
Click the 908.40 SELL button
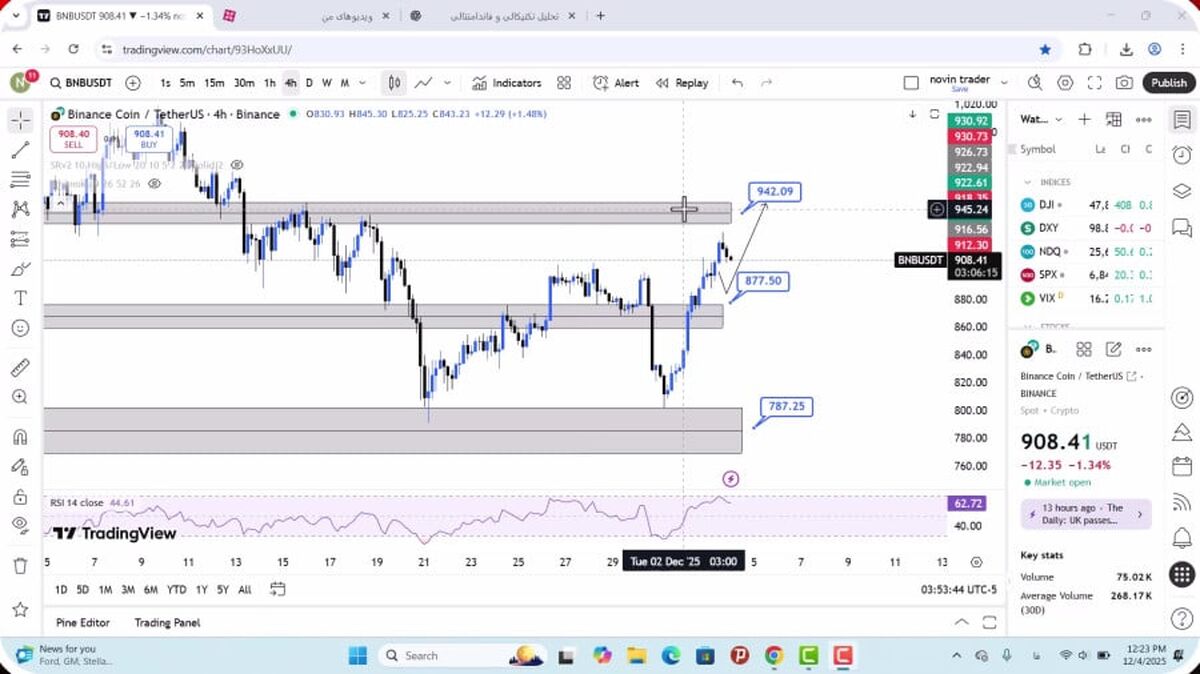[74, 139]
